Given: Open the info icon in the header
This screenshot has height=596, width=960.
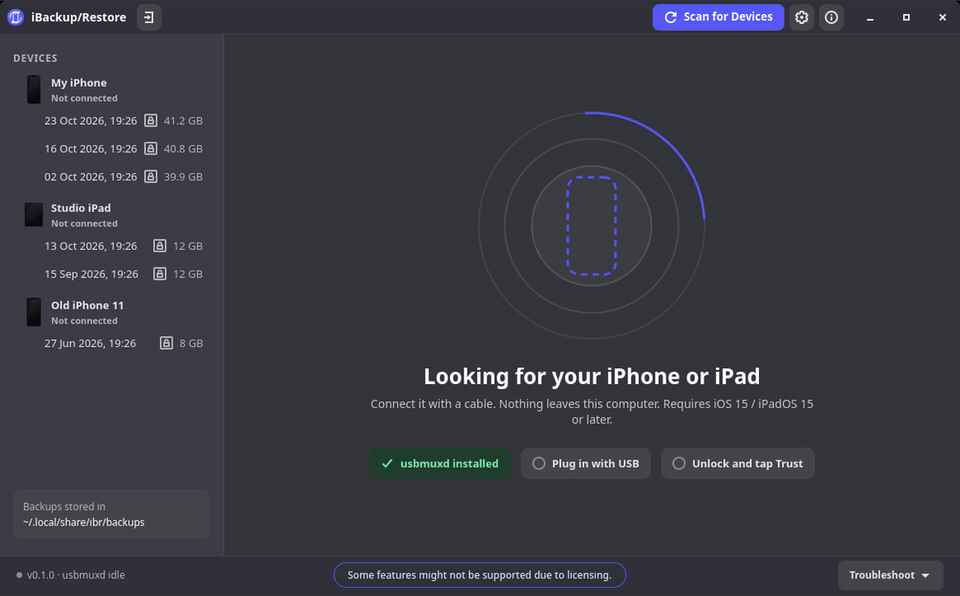Looking at the screenshot, I should coord(831,17).
